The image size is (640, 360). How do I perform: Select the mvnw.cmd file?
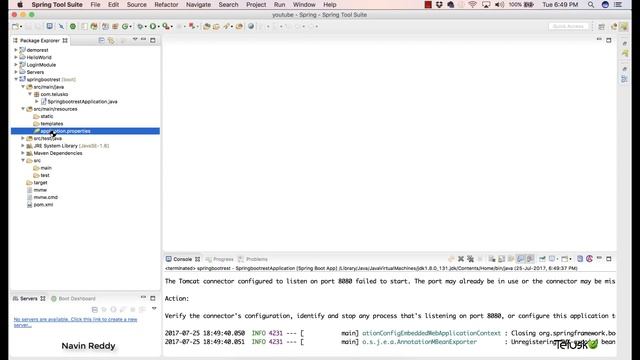pos(45,197)
